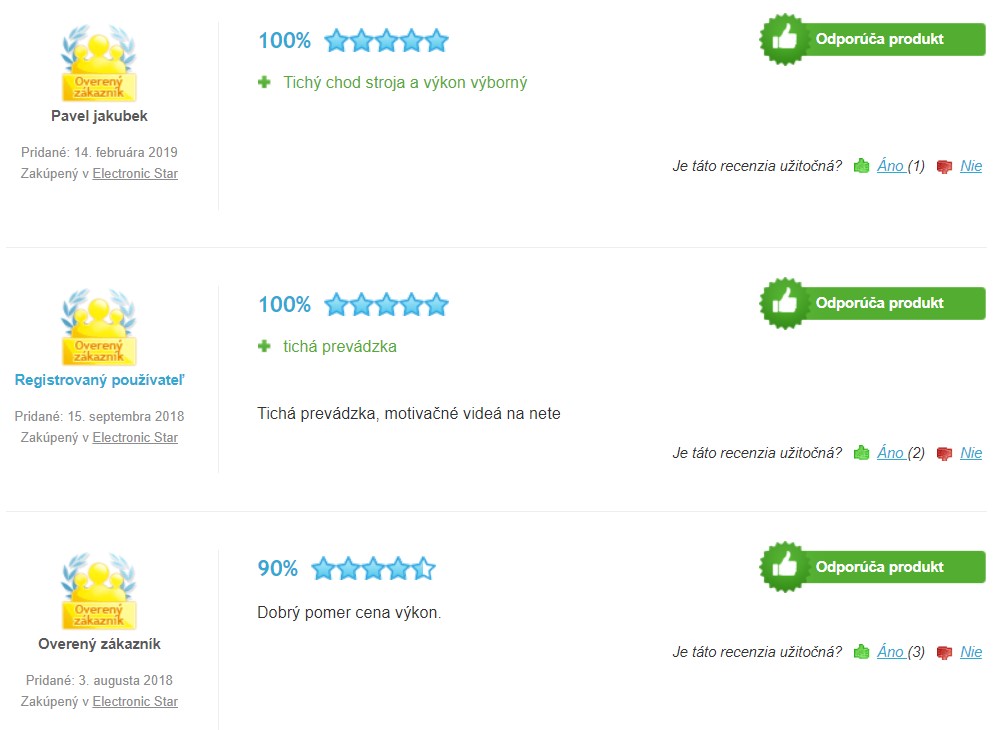Click red thumbs-down icon on the September 2018 review

click(x=944, y=453)
